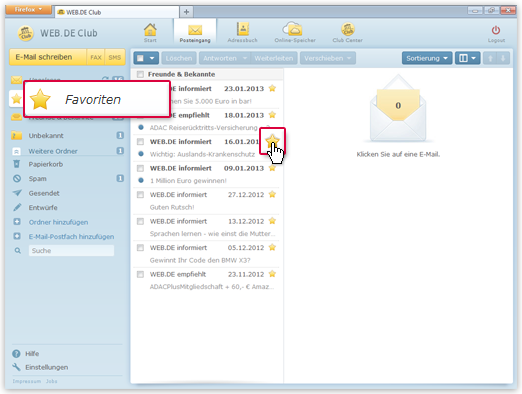Click E-Mail-Postfach hinzufügen link
This screenshot has height=394, width=522.
(x=71, y=237)
